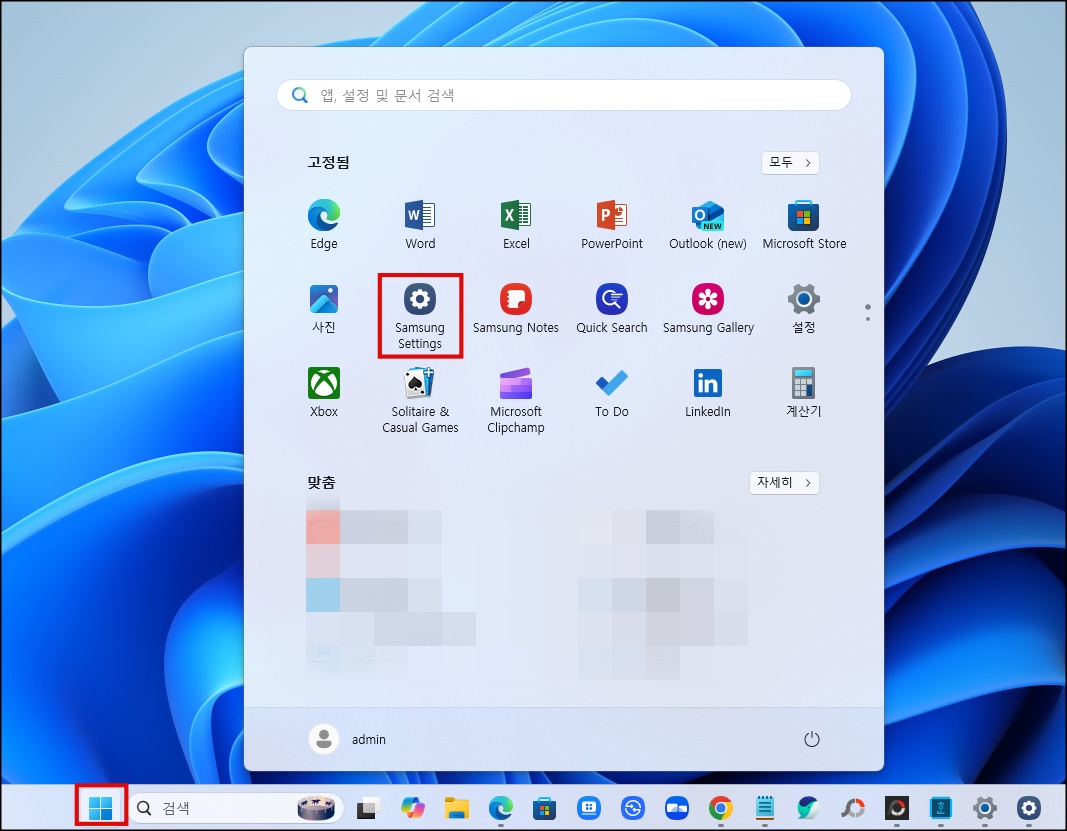Open Edge from pinned apps
This screenshot has height=831, width=1067.
[324, 225]
